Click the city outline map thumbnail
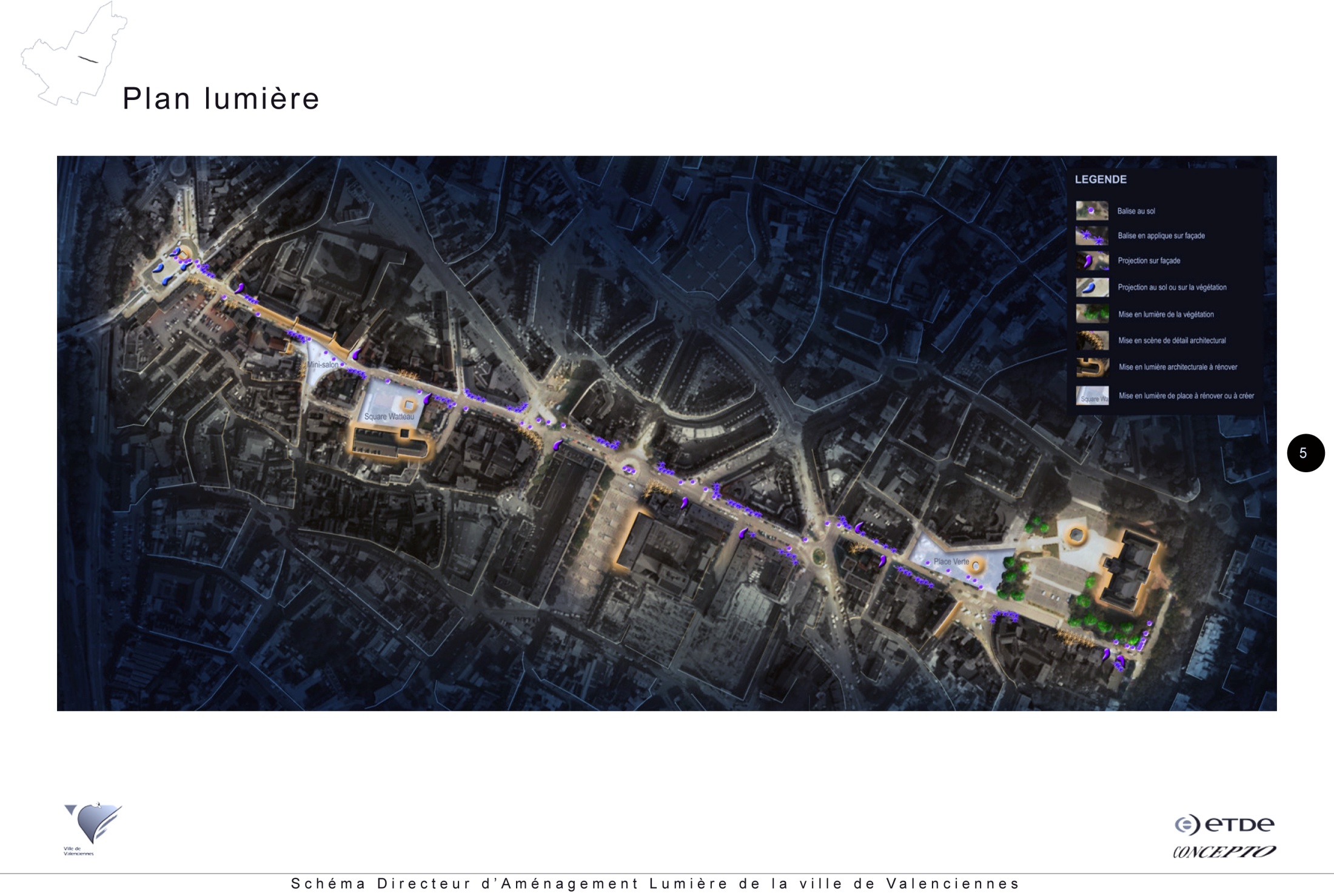This screenshot has width=1334, height=896. (x=73, y=58)
